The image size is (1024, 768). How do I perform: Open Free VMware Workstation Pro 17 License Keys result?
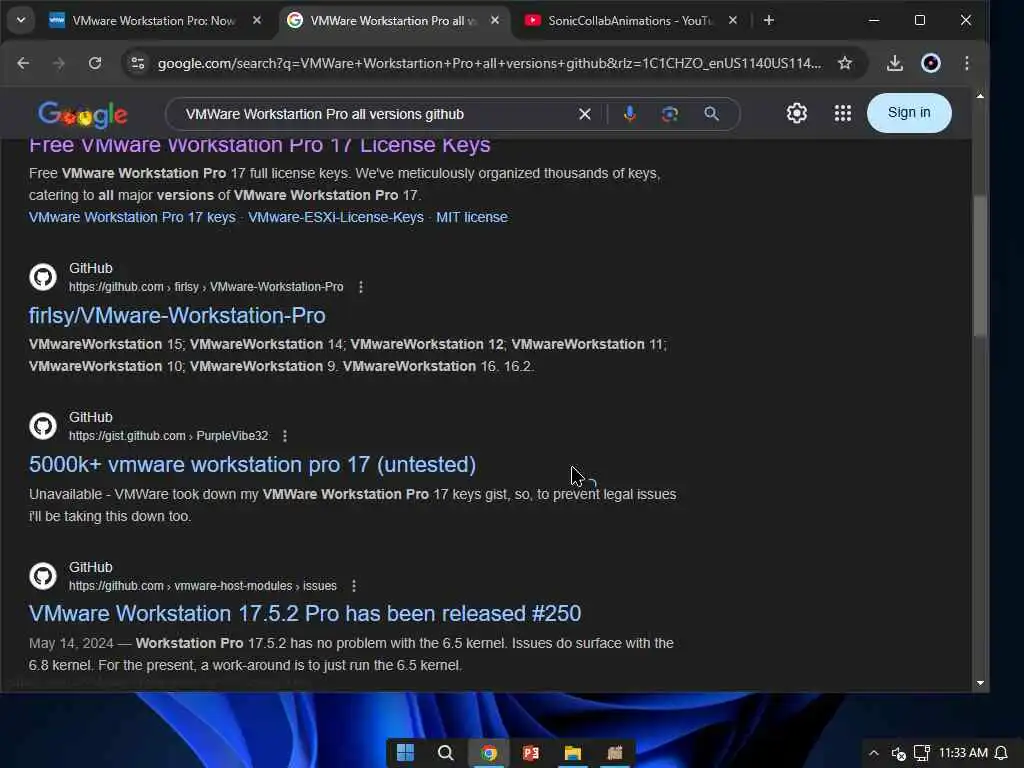click(260, 145)
